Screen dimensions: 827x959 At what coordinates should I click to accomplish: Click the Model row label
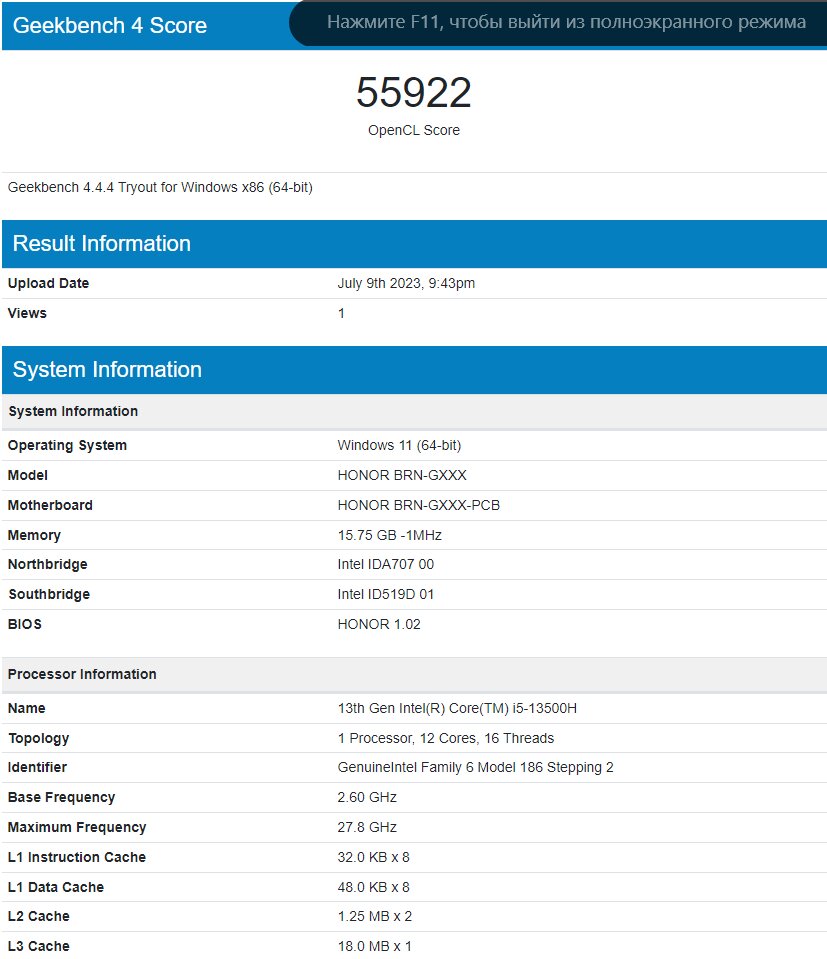[28, 475]
